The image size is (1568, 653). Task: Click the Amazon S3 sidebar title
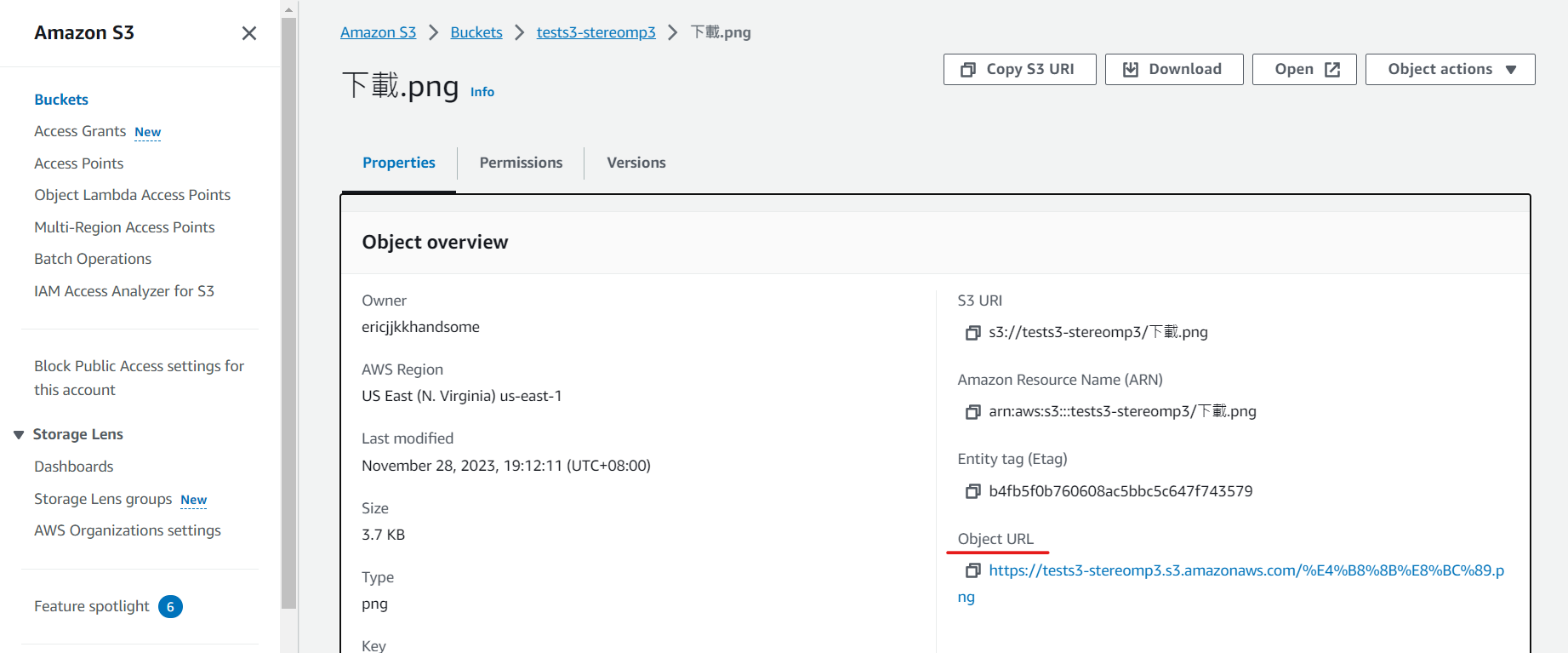click(84, 32)
